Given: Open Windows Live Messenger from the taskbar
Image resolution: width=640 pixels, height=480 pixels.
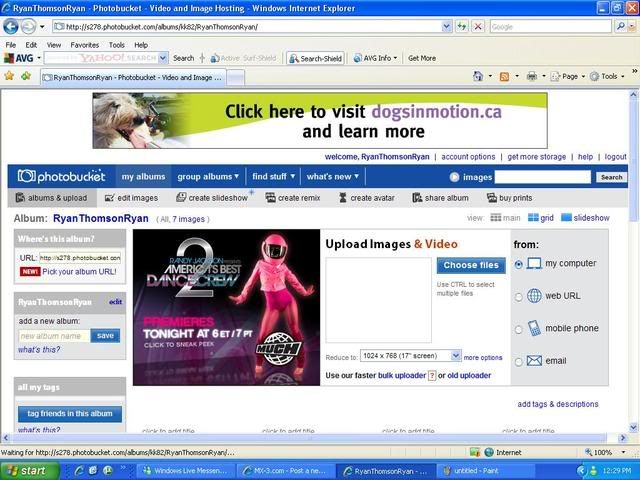Looking at the screenshot, I should pos(186,471).
